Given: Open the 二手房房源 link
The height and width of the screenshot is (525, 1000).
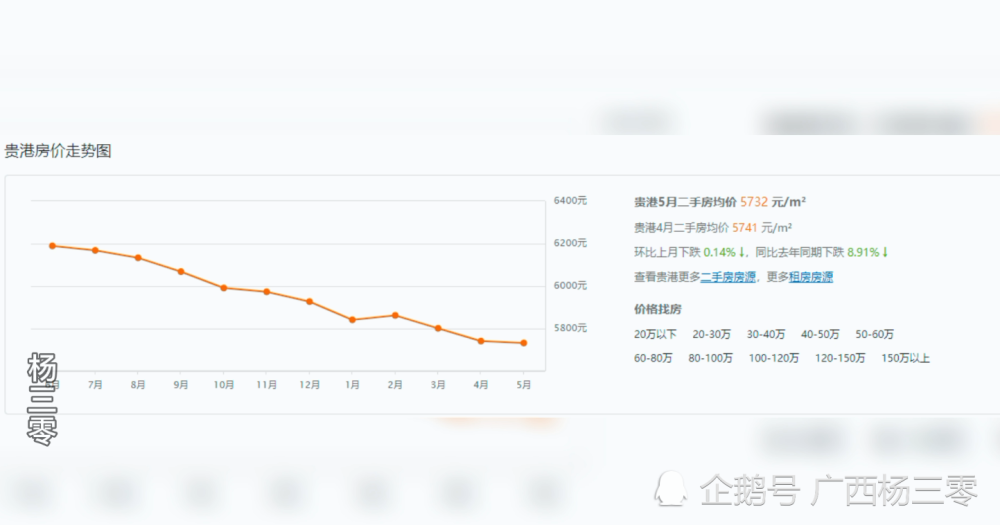Looking at the screenshot, I should pos(728,277).
